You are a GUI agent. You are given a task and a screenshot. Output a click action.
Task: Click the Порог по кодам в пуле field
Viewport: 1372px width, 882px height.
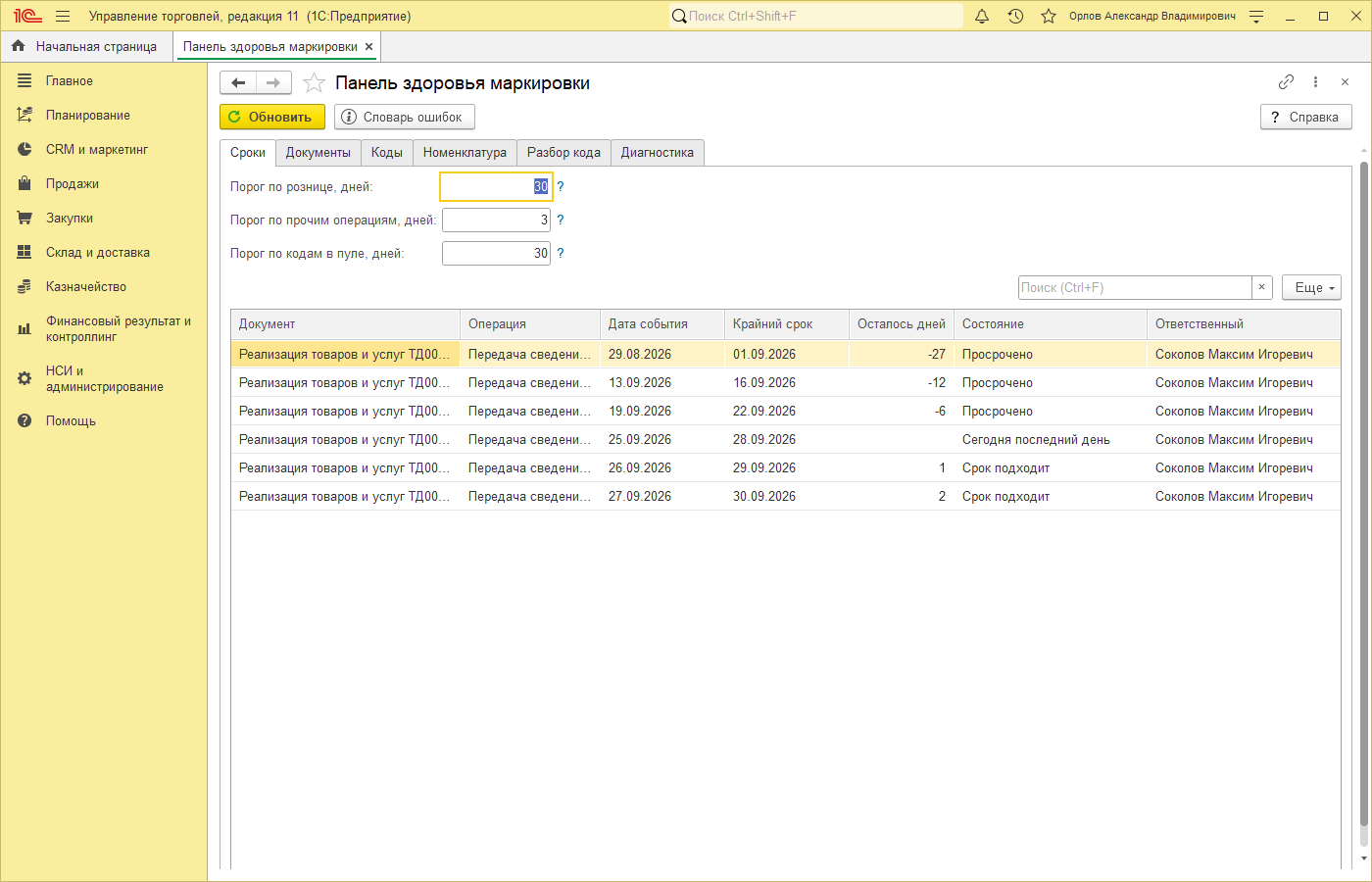point(496,253)
